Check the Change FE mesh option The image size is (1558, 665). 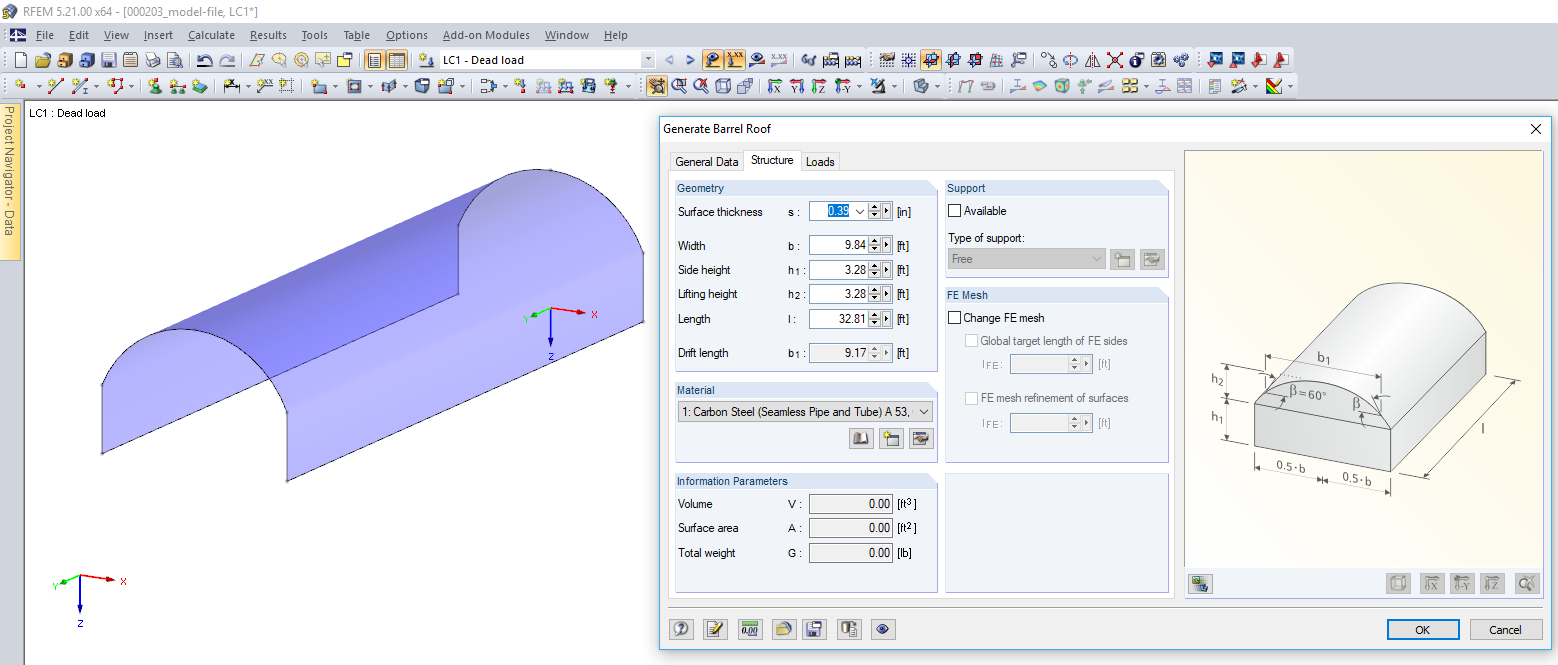coord(955,317)
